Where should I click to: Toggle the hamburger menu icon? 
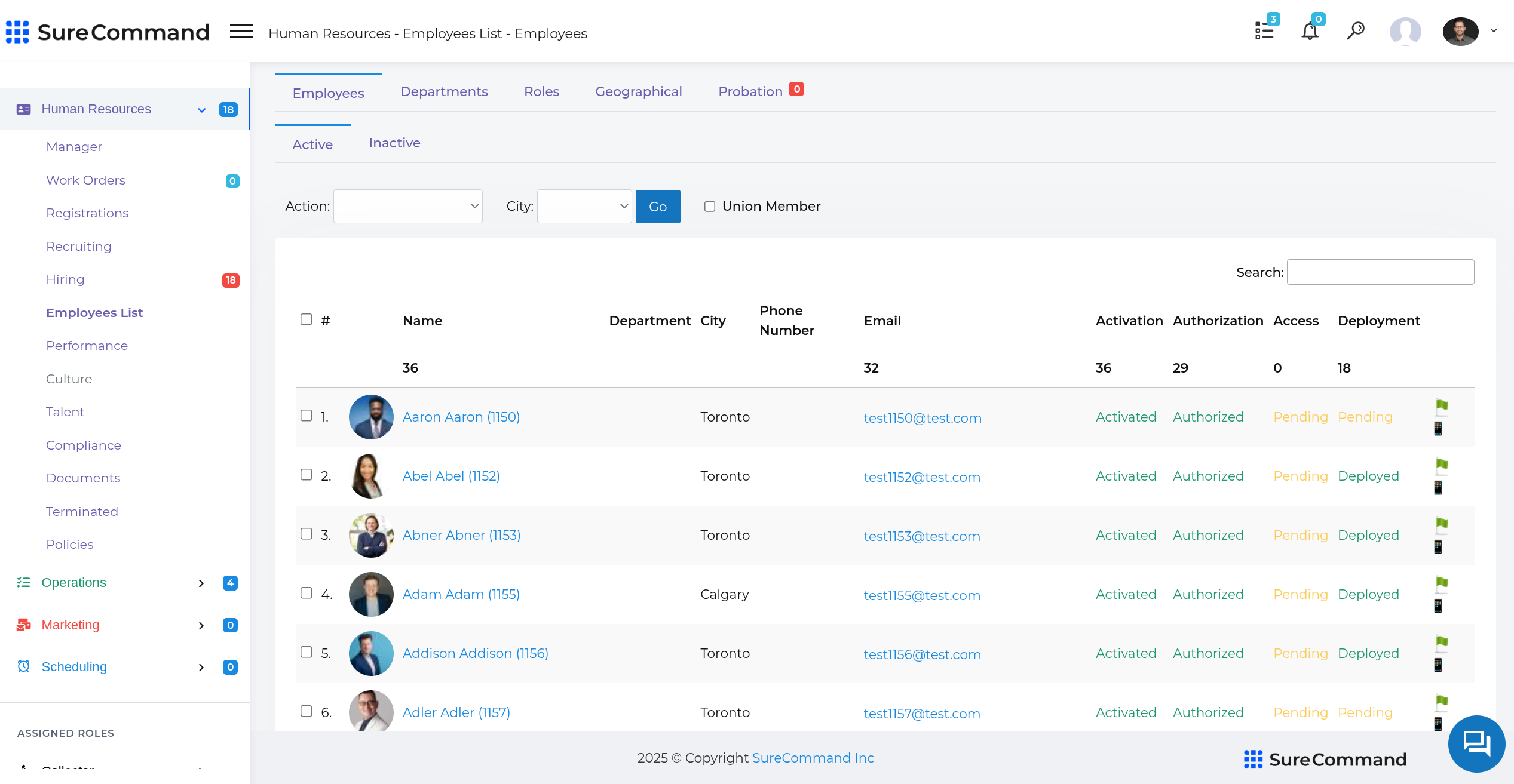point(241,31)
